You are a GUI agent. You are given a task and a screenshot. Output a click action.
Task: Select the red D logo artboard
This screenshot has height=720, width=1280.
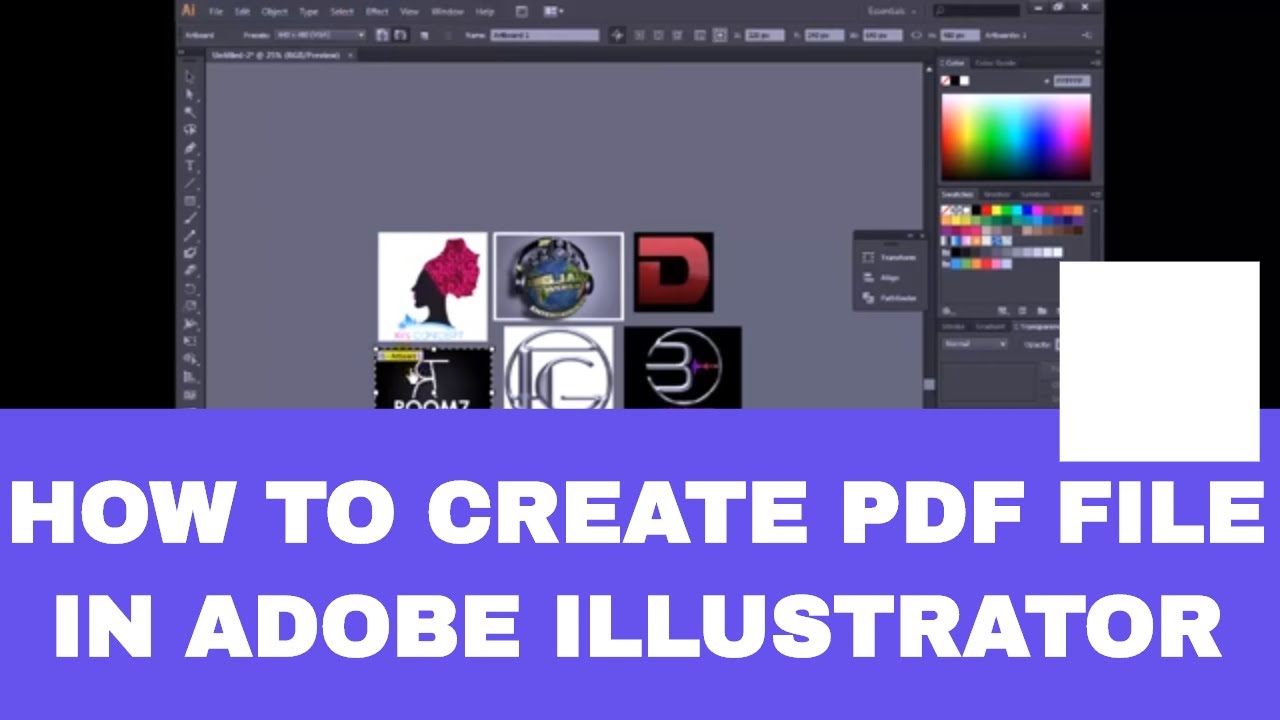[673, 272]
